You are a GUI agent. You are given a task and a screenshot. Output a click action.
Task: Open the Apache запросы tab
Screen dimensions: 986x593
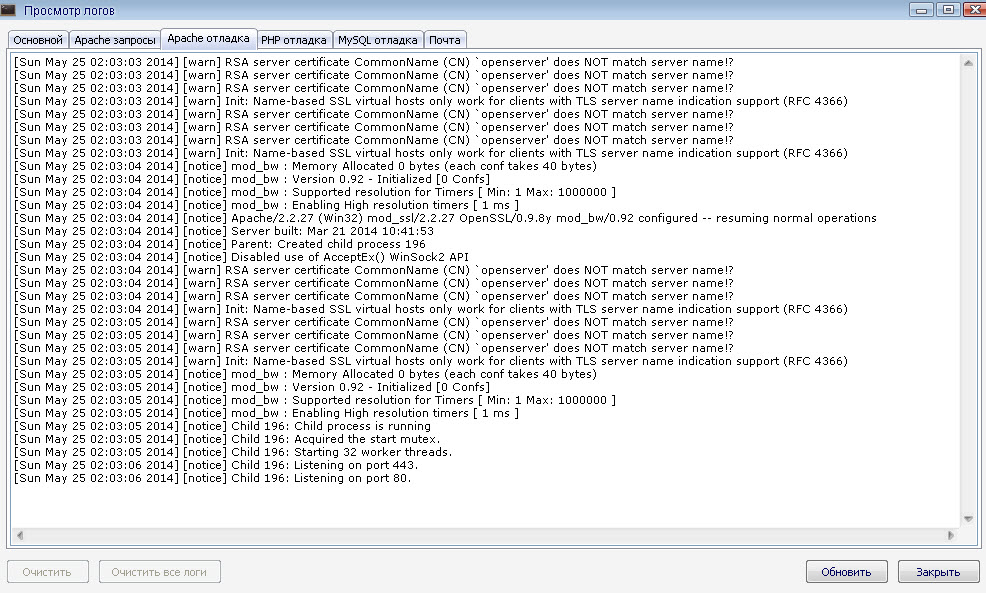point(115,40)
